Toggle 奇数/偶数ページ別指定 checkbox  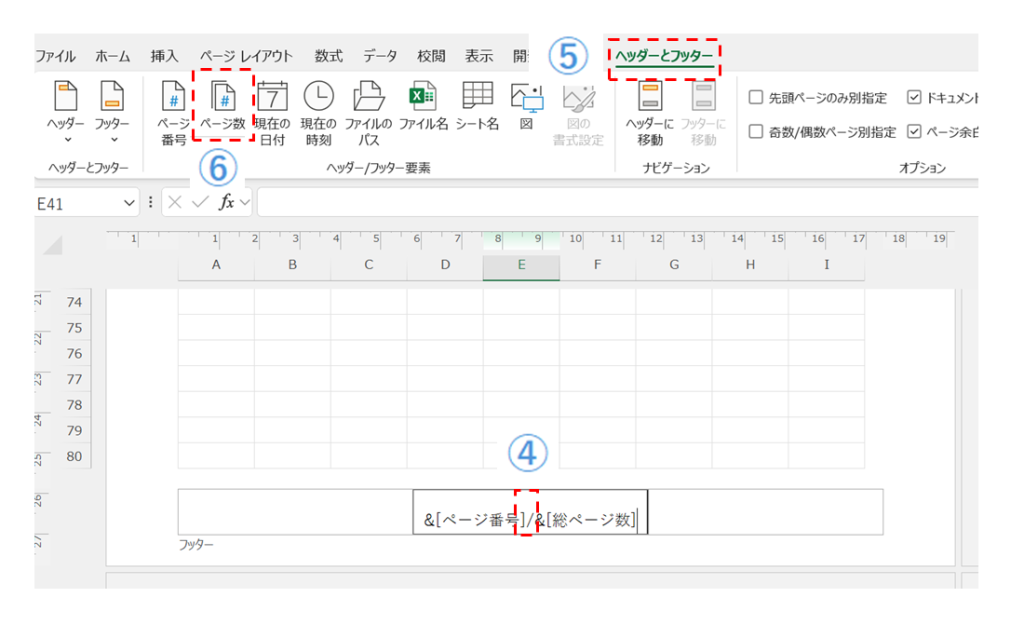tap(757, 132)
